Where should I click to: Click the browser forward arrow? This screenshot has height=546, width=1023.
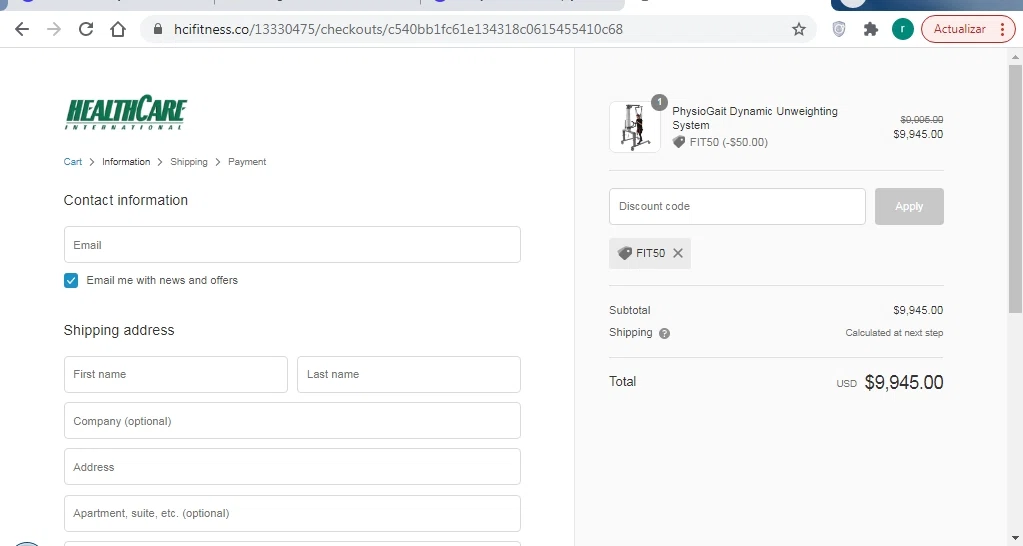53,29
